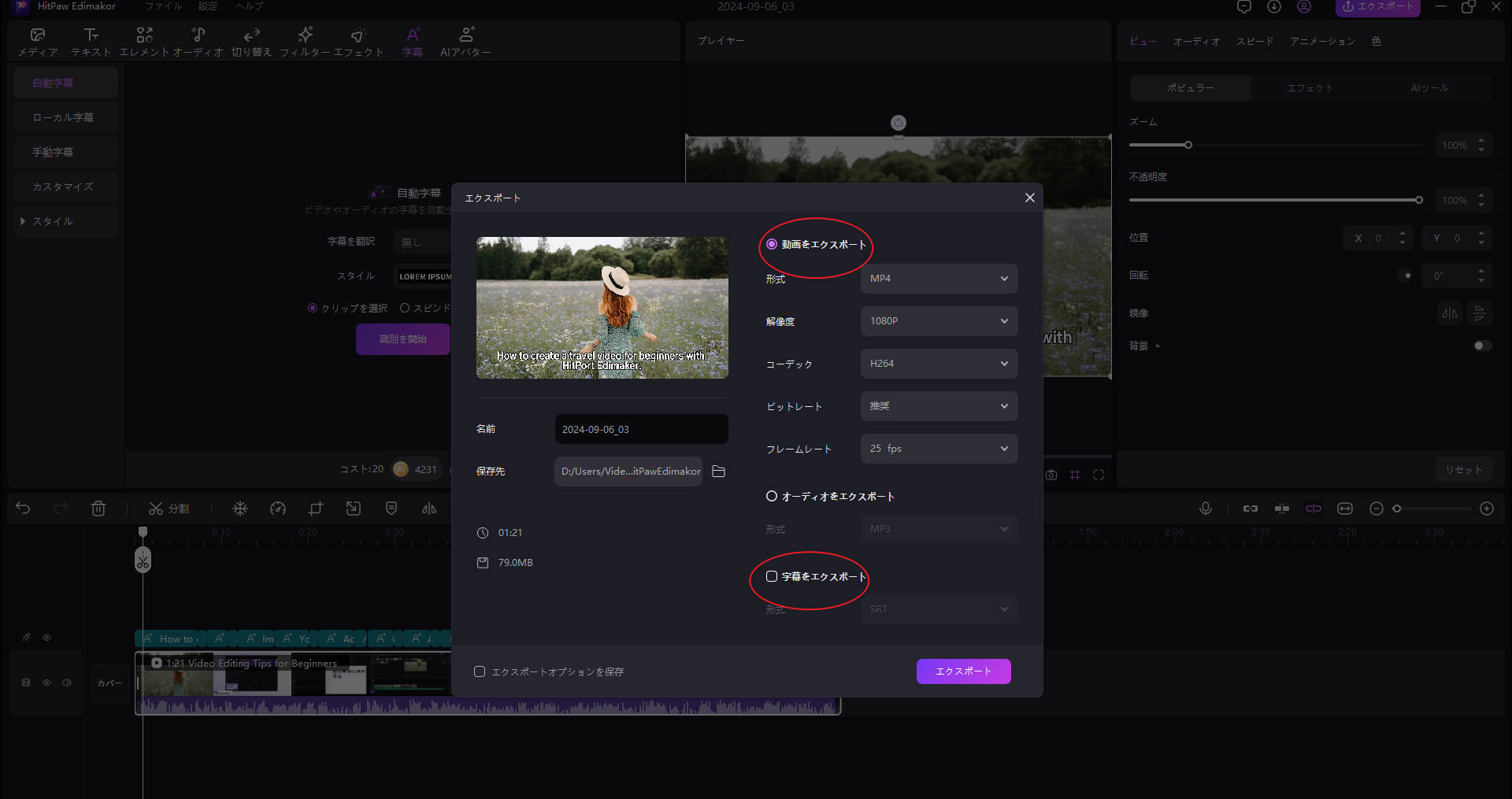Click the export preview thumbnail
This screenshot has width=1512, height=799.
(x=602, y=308)
